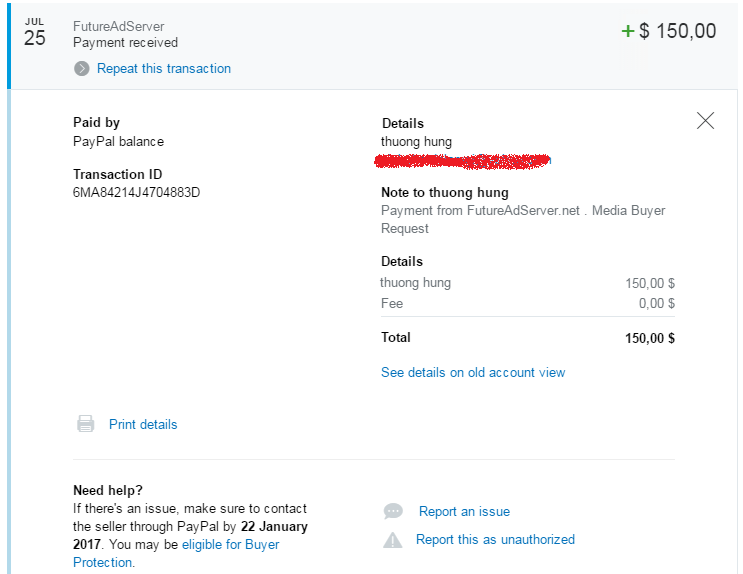Open the eligible for Buyer Protection link
Image resolution: width=743 pixels, height=574 pixels.
click(x=176, y=553)
